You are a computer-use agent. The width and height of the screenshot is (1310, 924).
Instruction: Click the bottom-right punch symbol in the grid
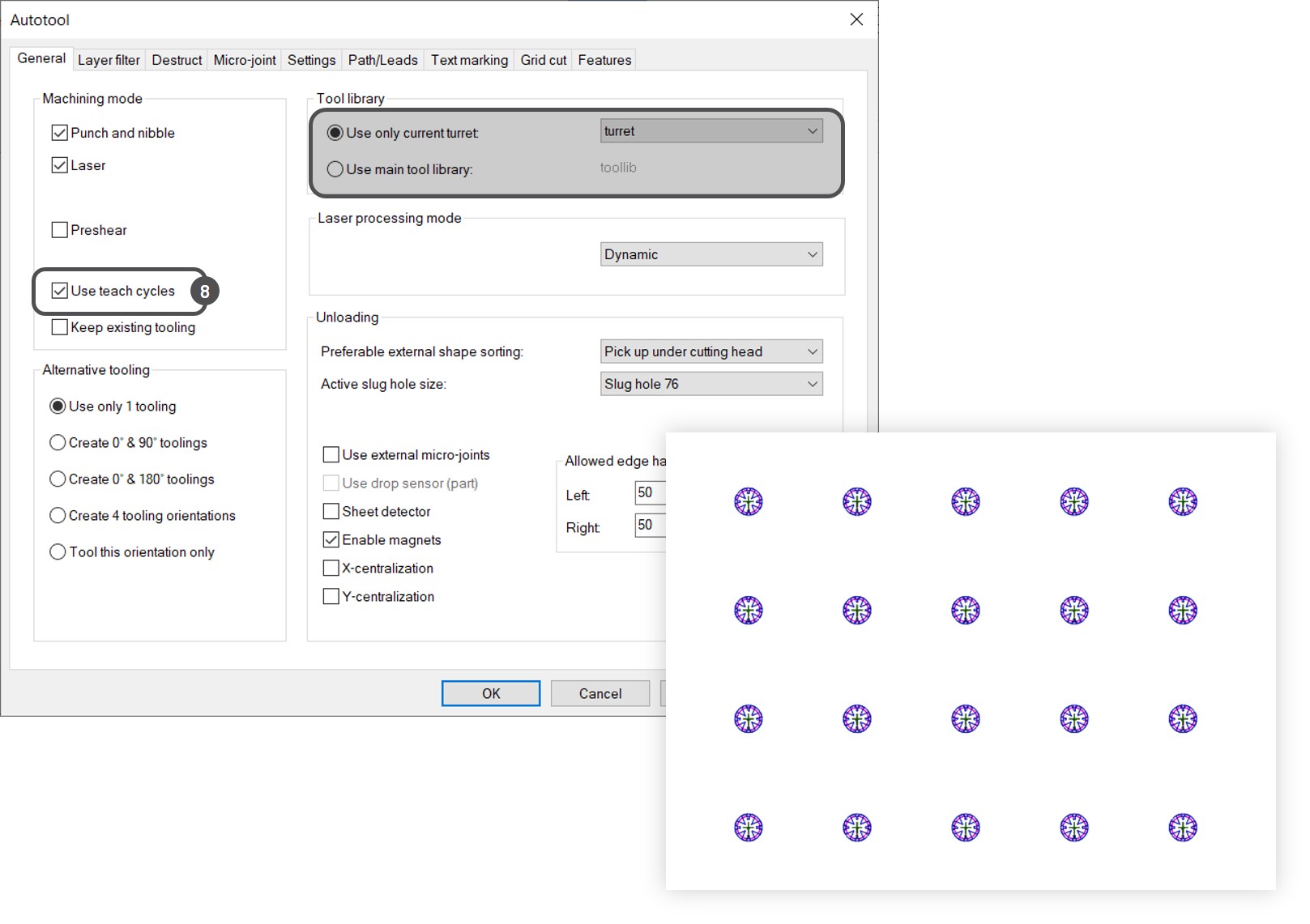(1182, 828)
